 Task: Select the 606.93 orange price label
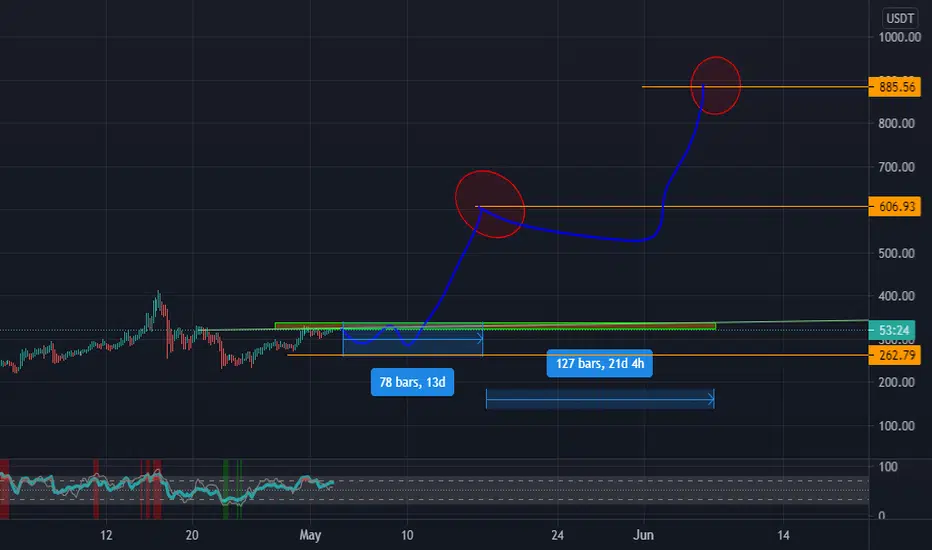[x=895, y=206]
